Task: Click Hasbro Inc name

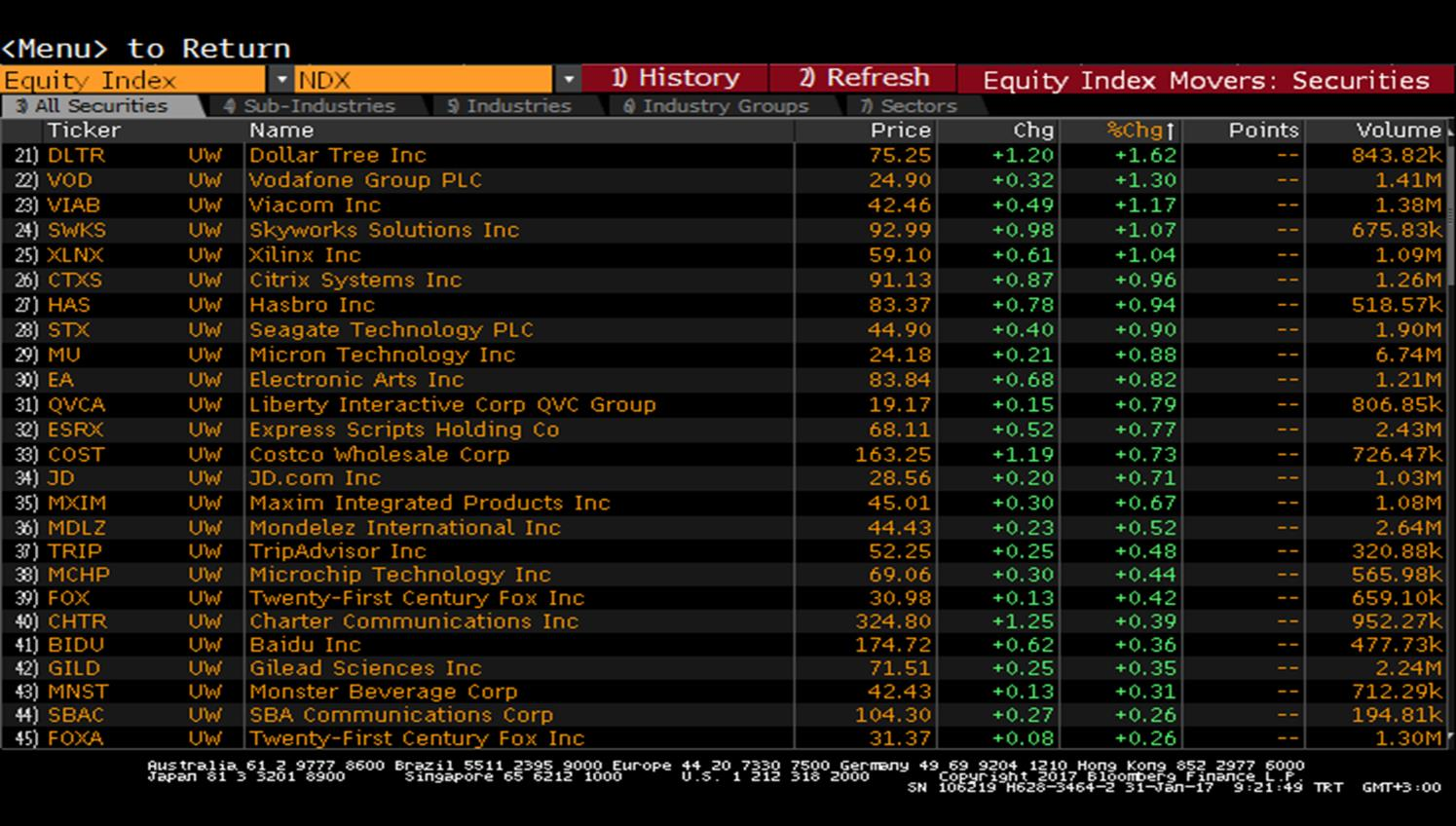Action: tap(312, 305)
